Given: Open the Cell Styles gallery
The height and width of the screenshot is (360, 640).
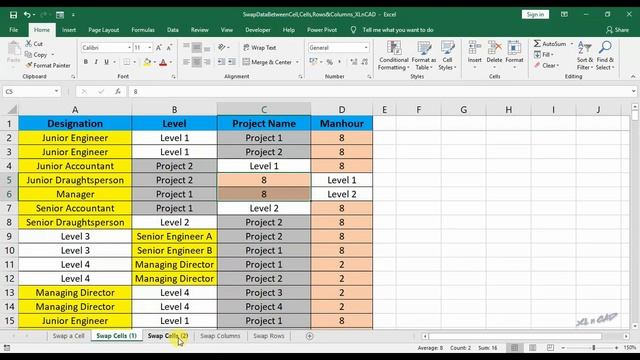Looking at the screenshot, I should pyautogui.click(x=447, y=56).
